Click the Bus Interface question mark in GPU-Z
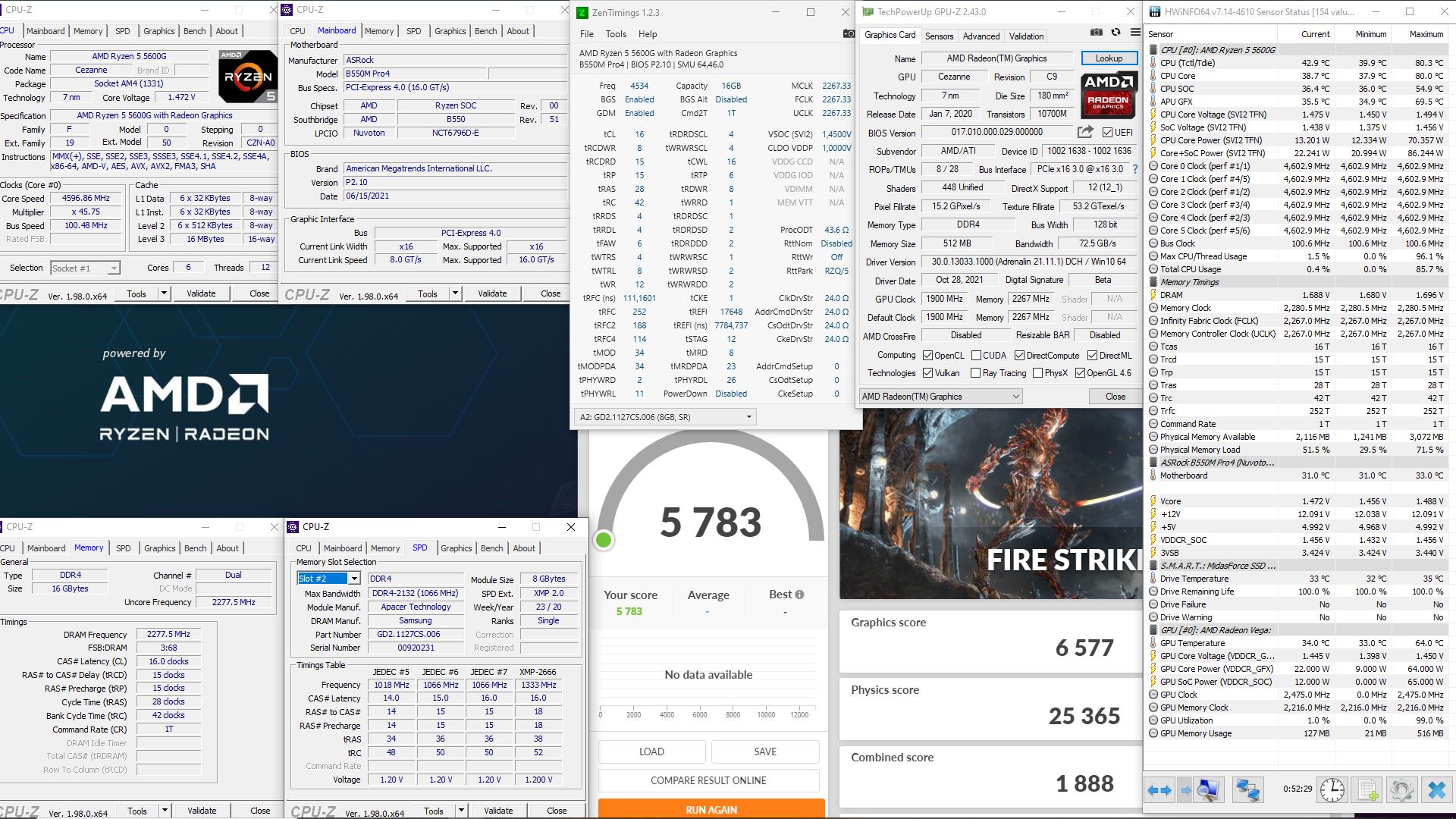This screenshot has height=819, width=1456. (x=1135, y=169)
